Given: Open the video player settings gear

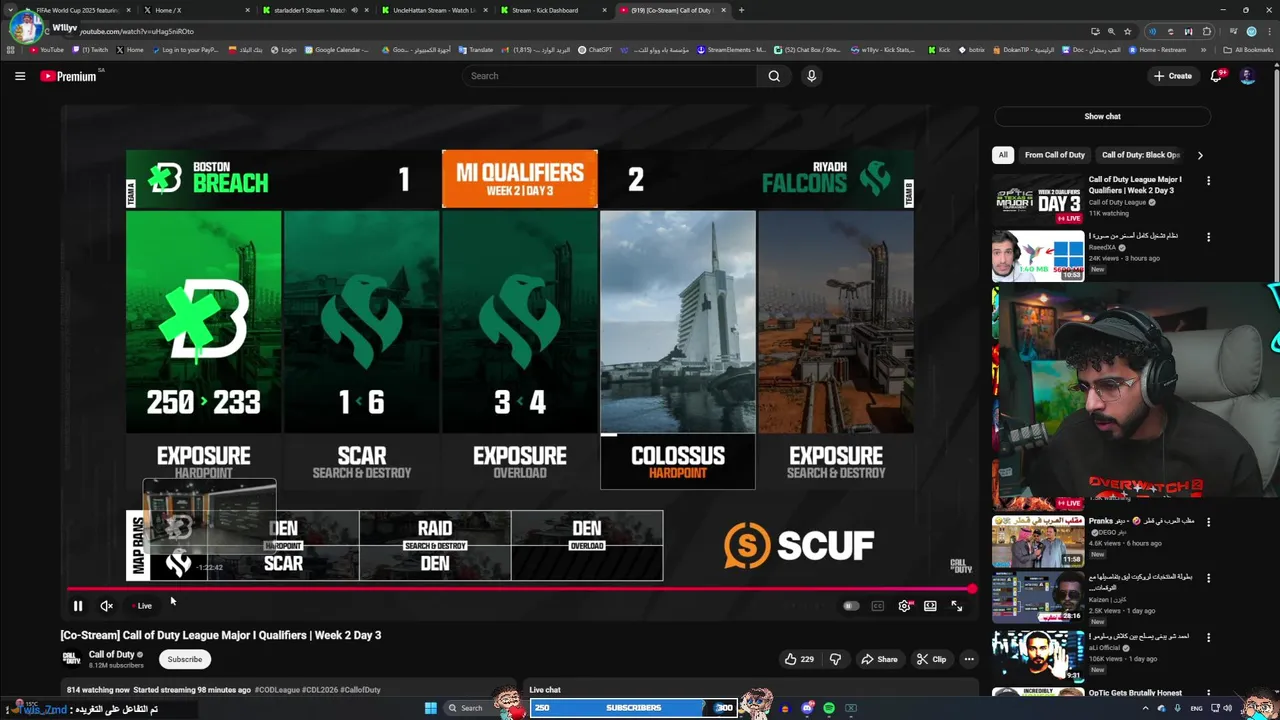Looking at the screenshot, I should pos(904,606).
